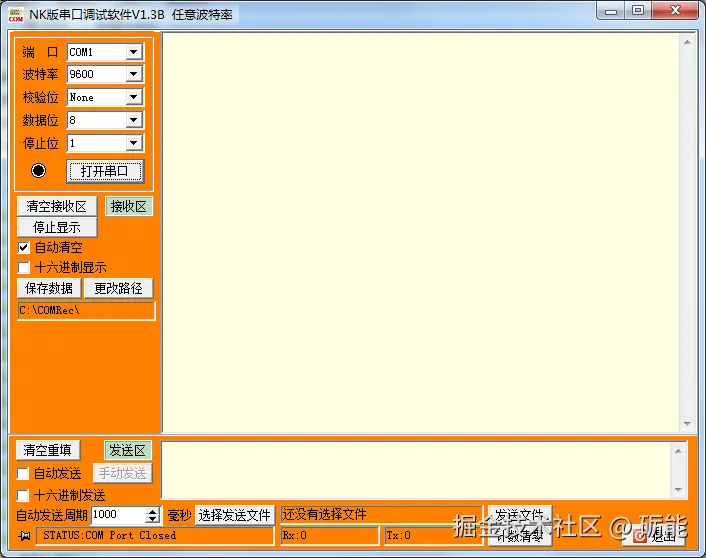The width and height of the screenshot is (706, 558).
Task: Click the send area scroll down arrow
Action: coord(678,490)
